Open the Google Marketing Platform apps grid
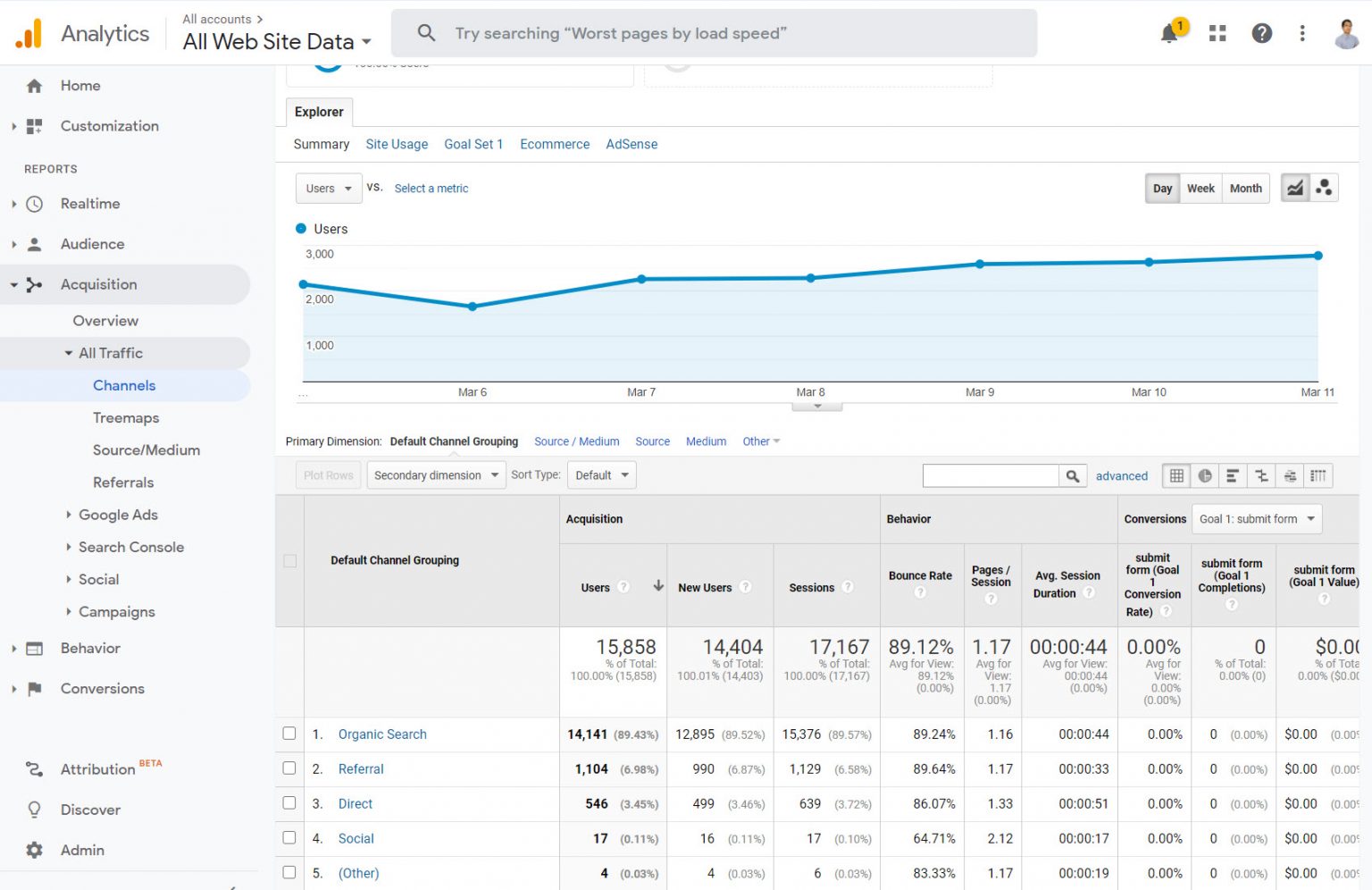 click(1217, 33)
